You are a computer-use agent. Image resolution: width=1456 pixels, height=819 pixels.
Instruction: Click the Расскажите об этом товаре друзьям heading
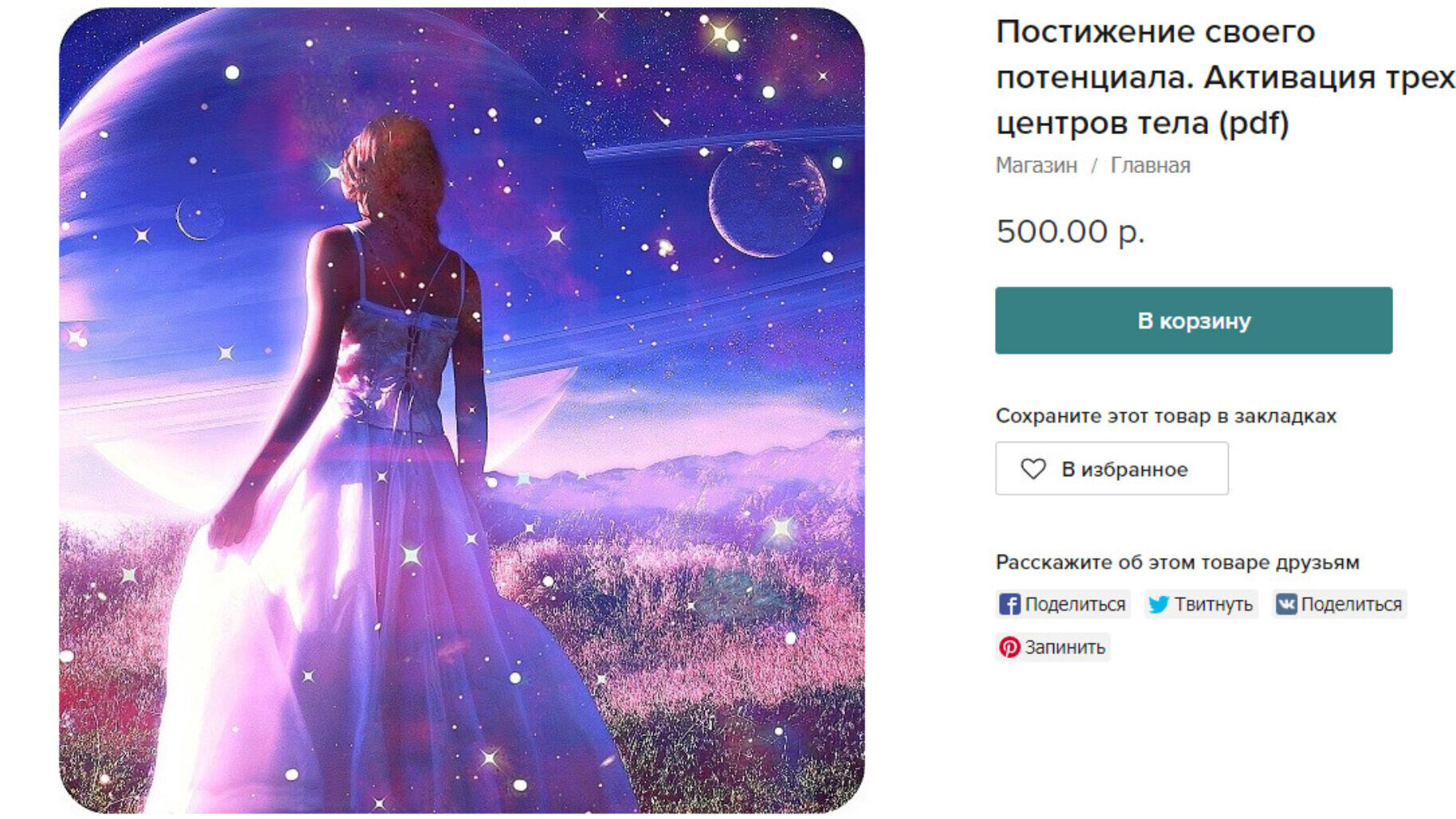[x=1177, y=562]
